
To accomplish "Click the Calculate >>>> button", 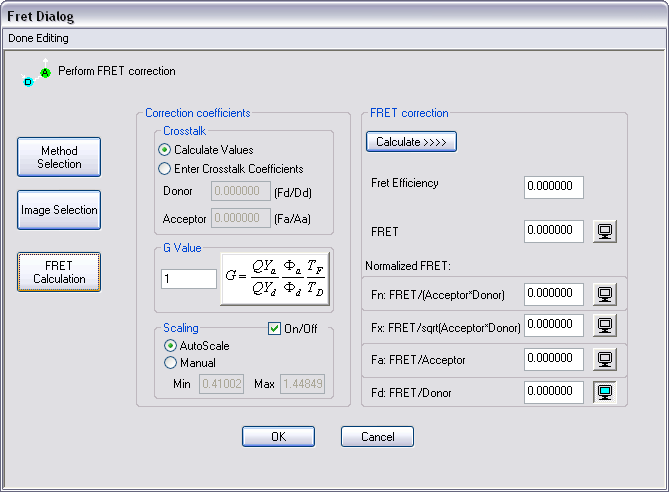I will pos(412,142).
